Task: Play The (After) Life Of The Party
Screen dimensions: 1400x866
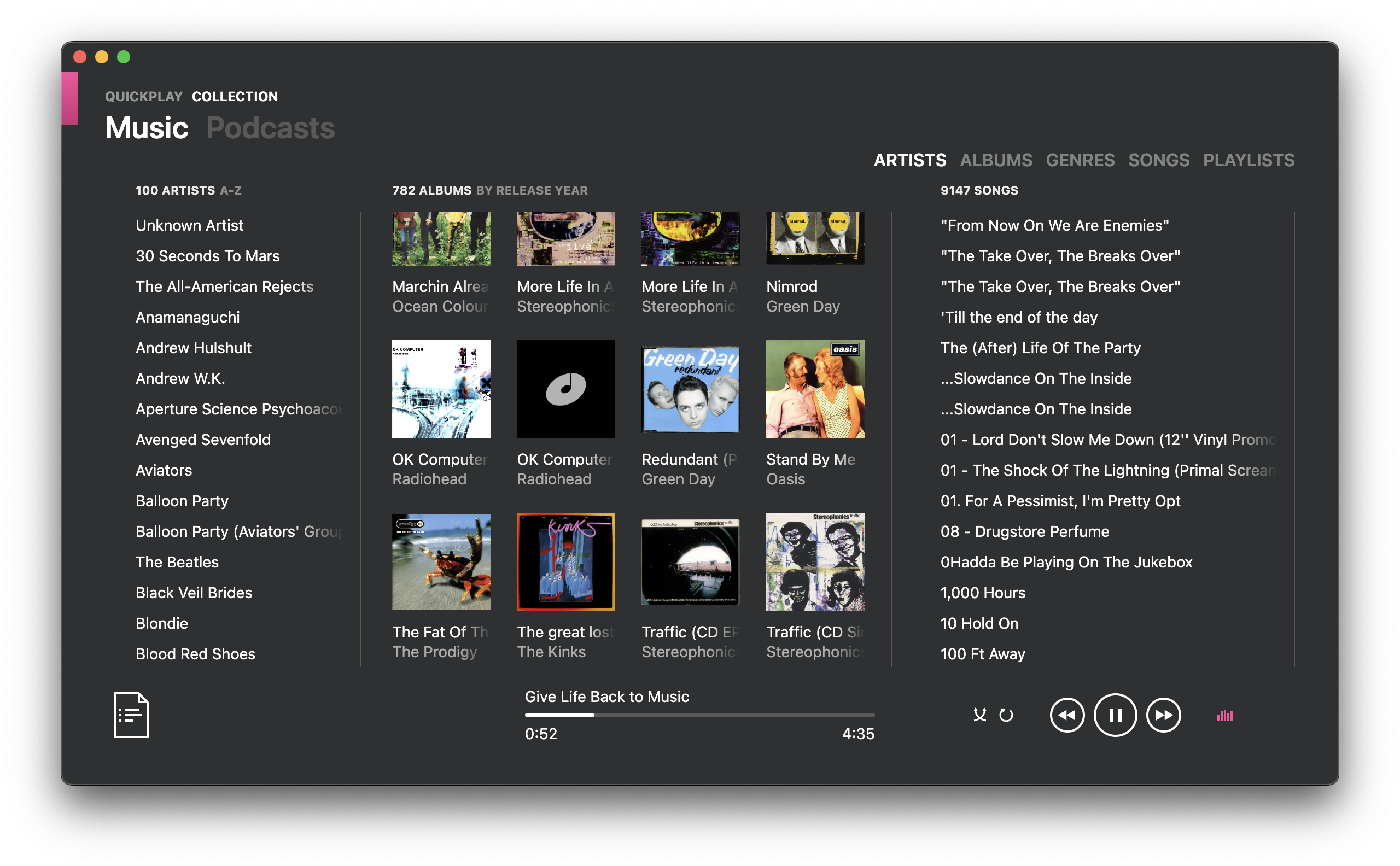Action: tap(1041, 348)
